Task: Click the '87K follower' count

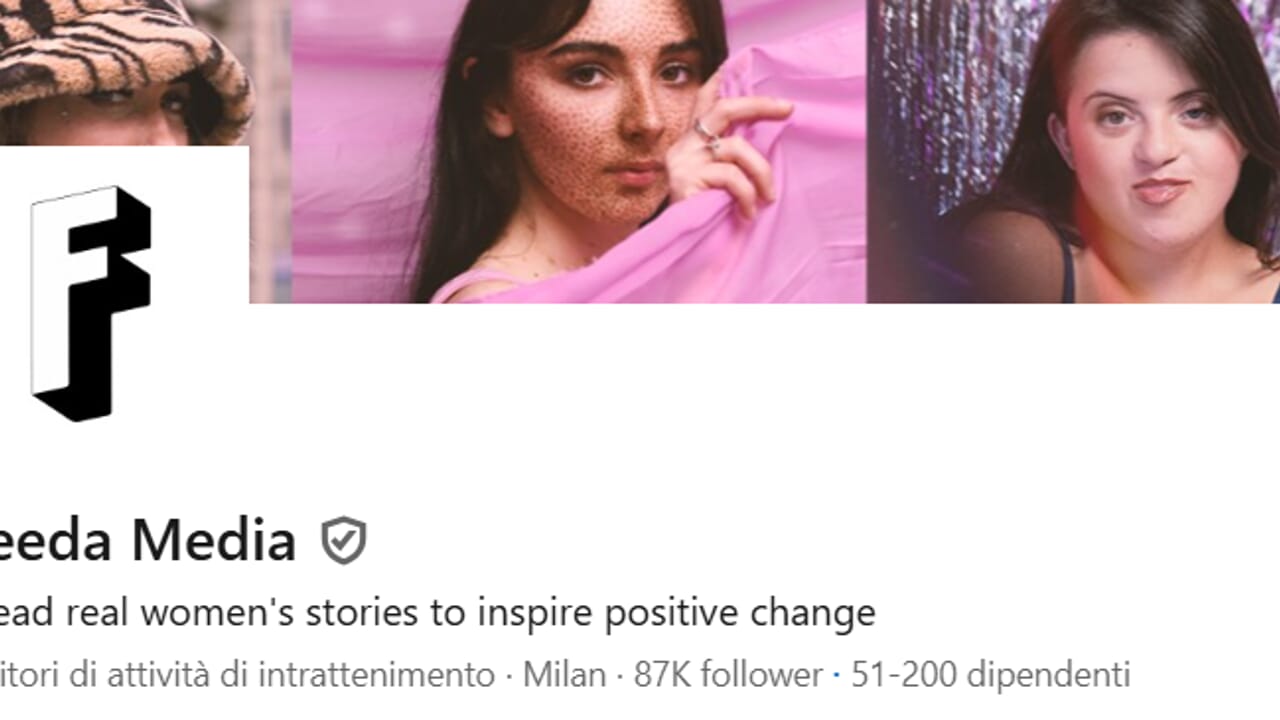Action: pyautogui.click(x=727, y=675)
